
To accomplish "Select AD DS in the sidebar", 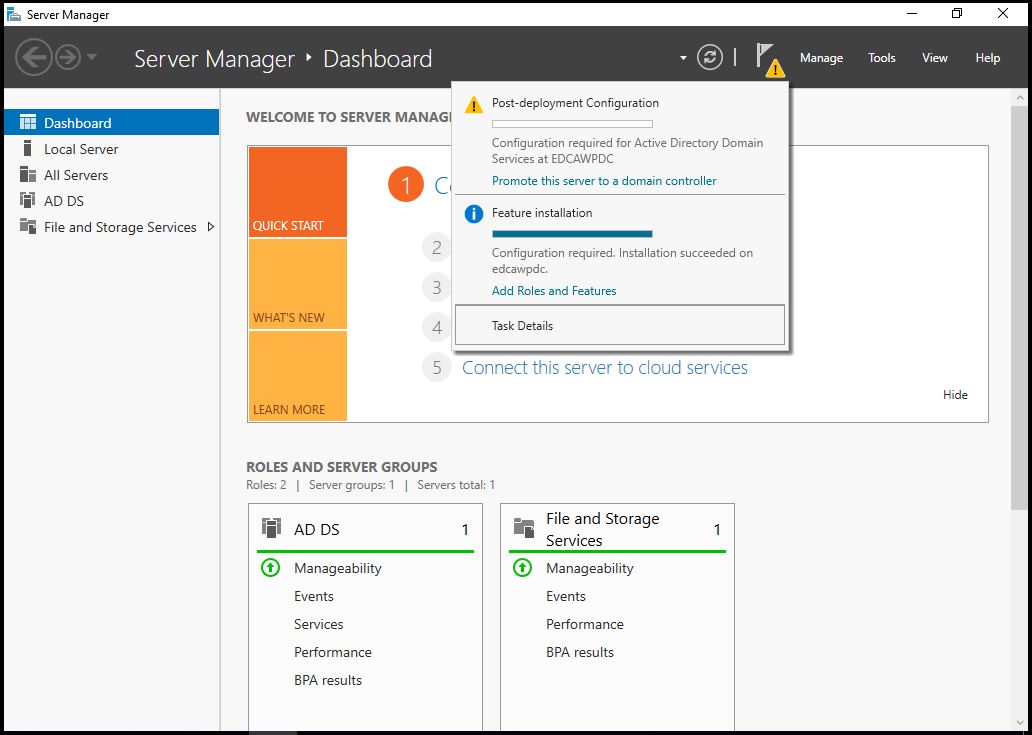I will pyautogui.click(x=111, y=201).
